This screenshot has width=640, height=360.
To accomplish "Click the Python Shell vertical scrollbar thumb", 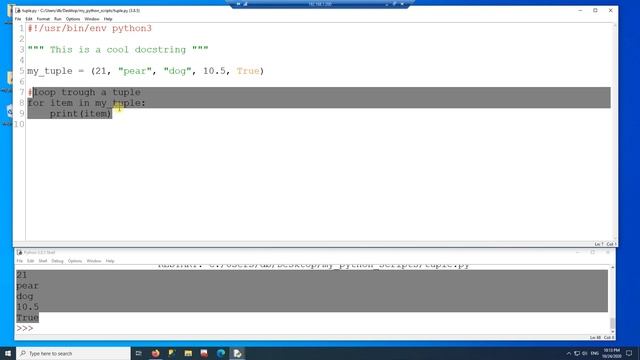I will click(612, 322).
